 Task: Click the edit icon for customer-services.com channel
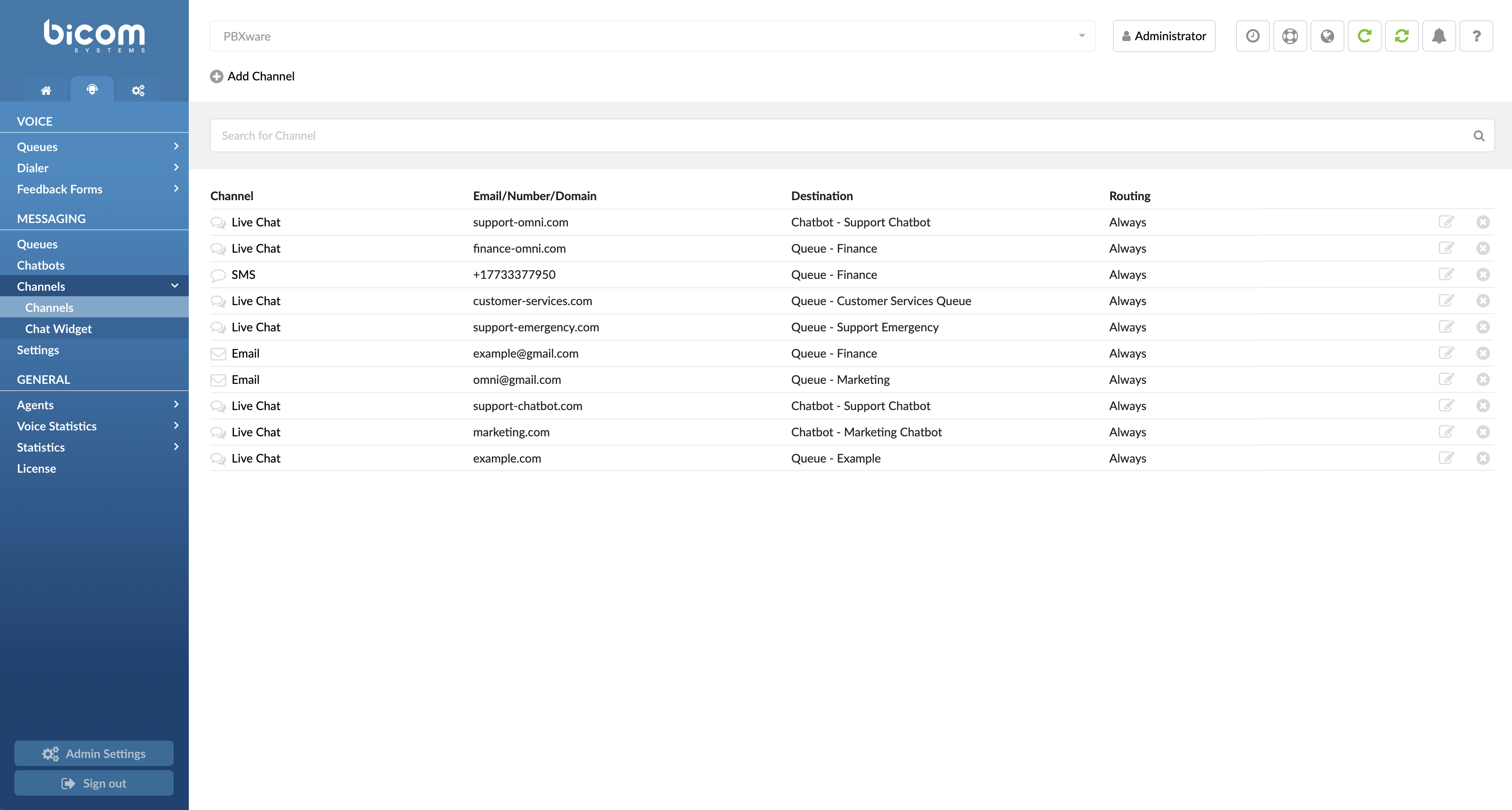pyautogui.click(x=1446, y=300)
